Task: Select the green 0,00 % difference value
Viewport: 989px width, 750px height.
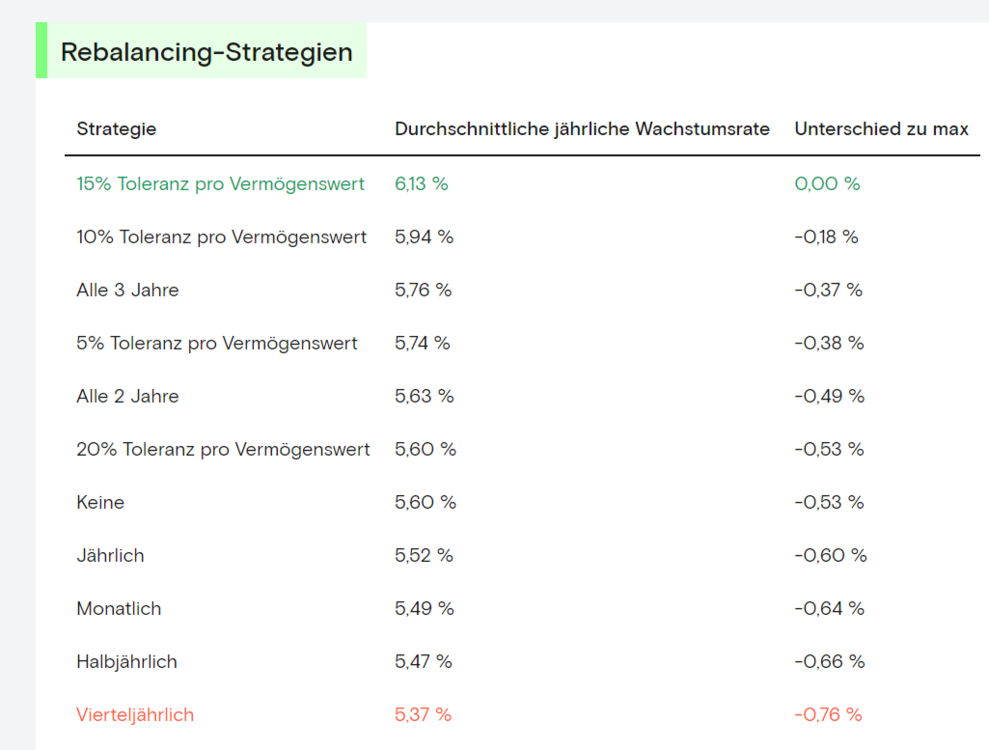Action: (827, 184)
